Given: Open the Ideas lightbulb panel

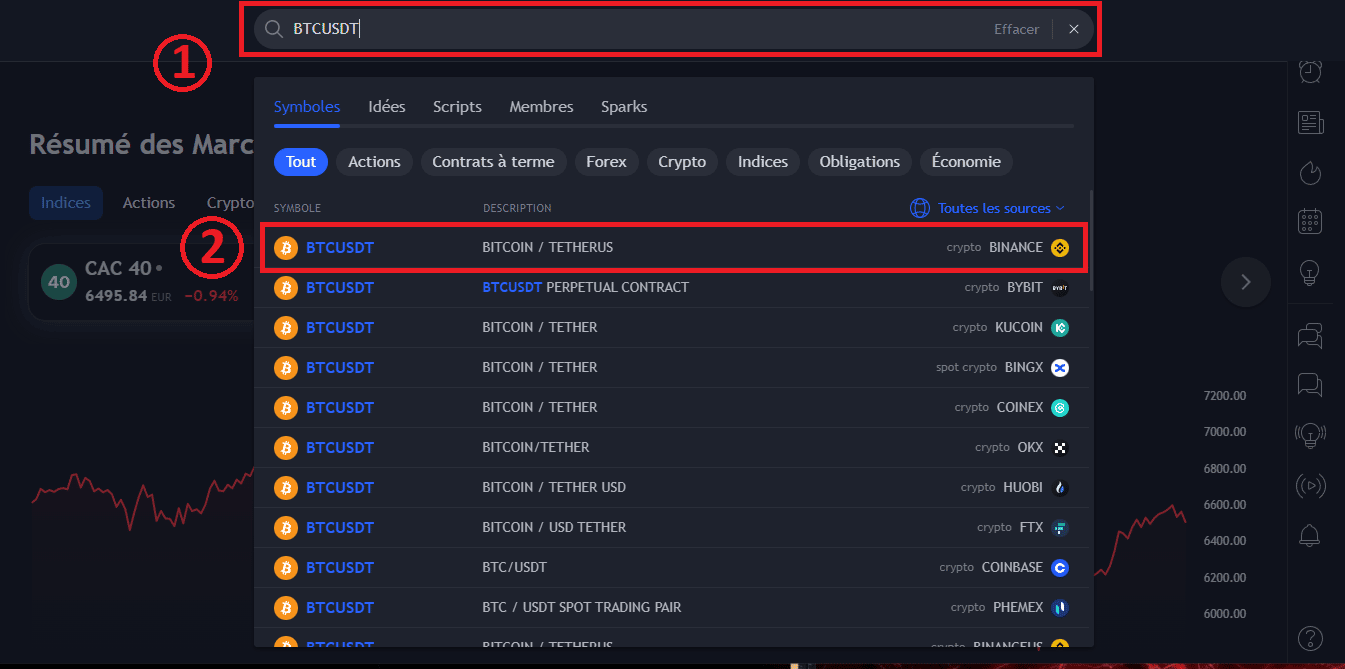Looking at the screenshot, I should click(x=1310, y=272).
